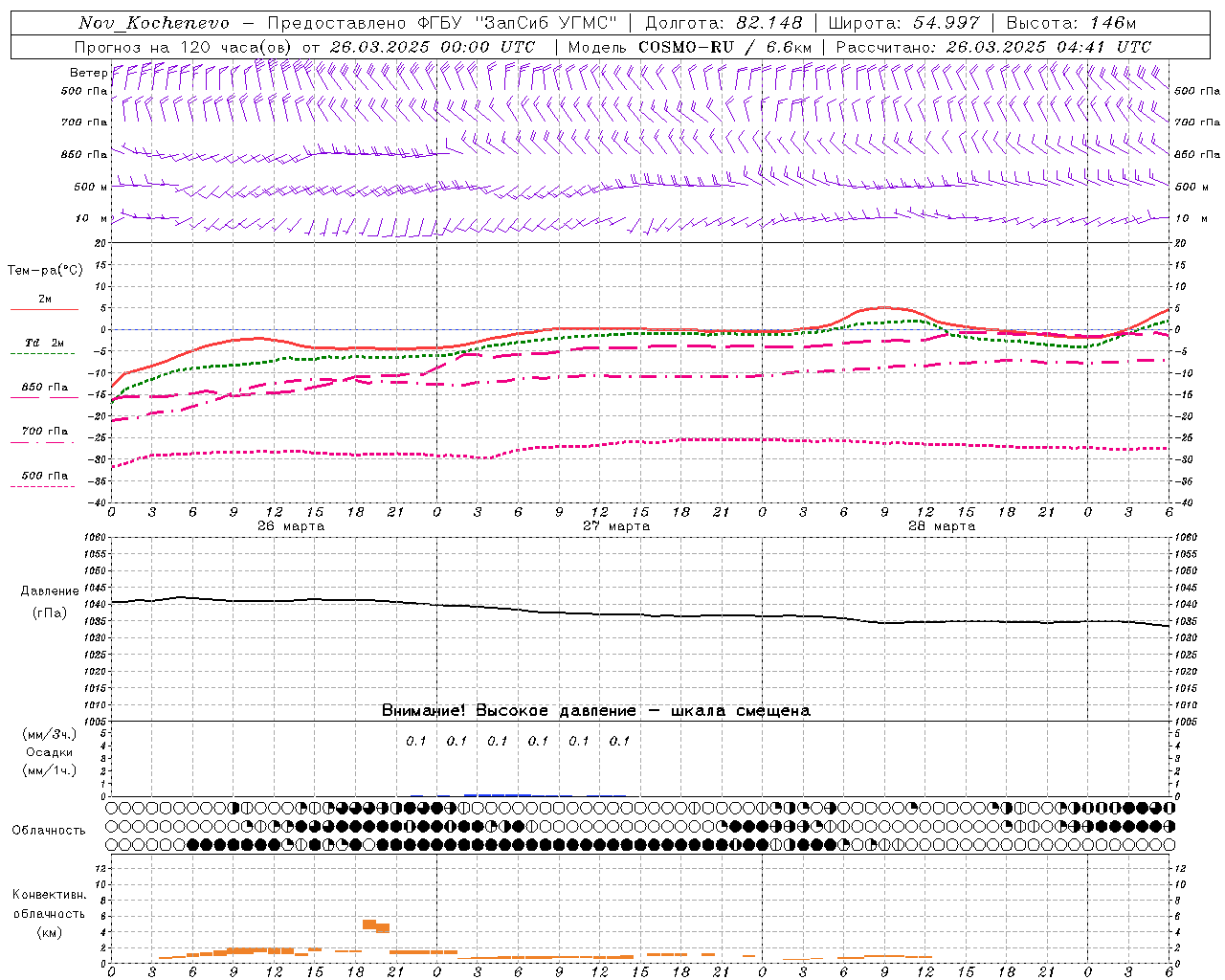Screen dimensions: 1225x980
Task: Click the blue precipitation bar on 27 марта
Action: (x=498, y=794)
